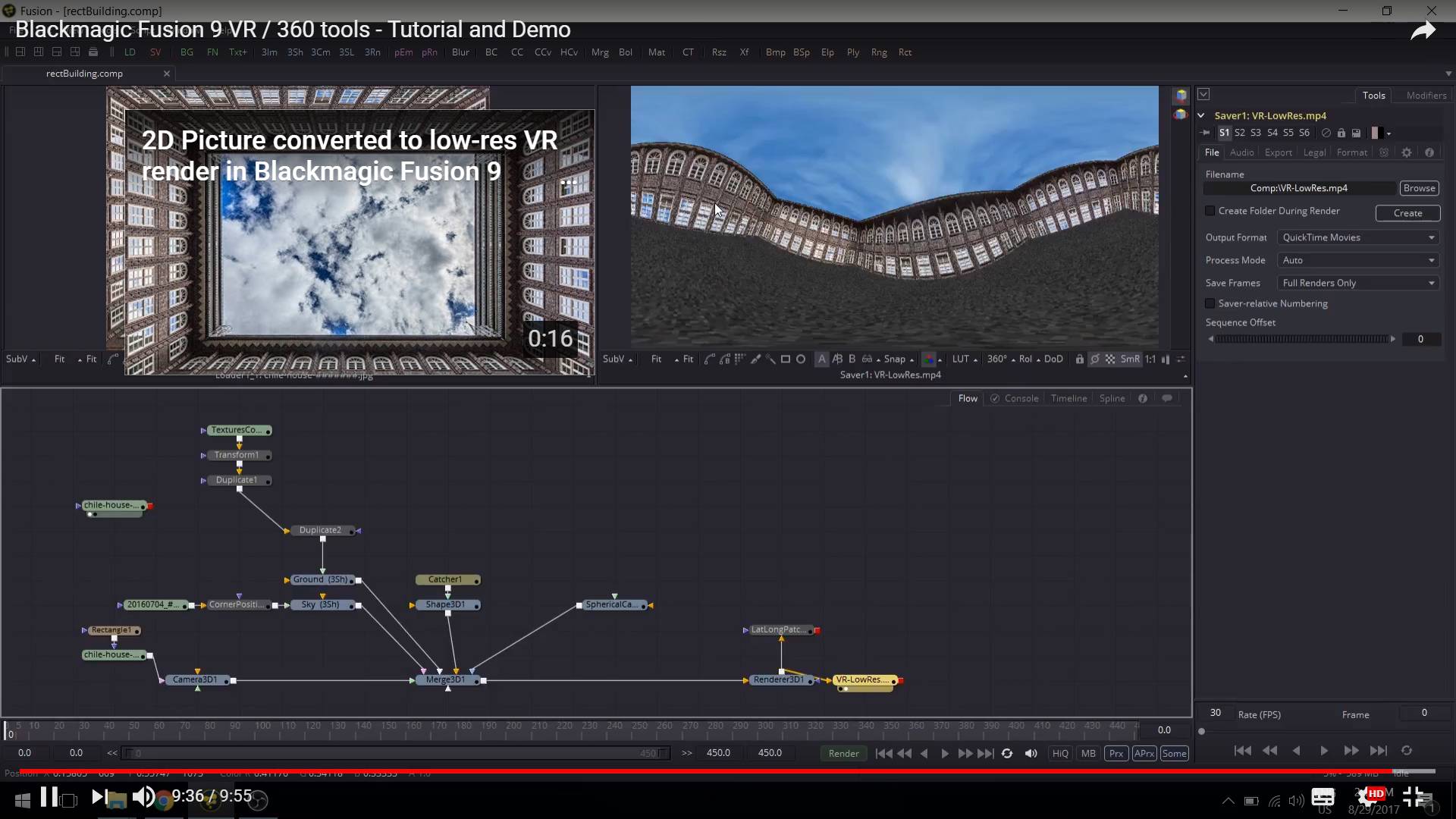This screenshot has height=819, width=1456.
Task: Click the passthrough icon in Saver1 header
Action: [x=1326, y=133]
